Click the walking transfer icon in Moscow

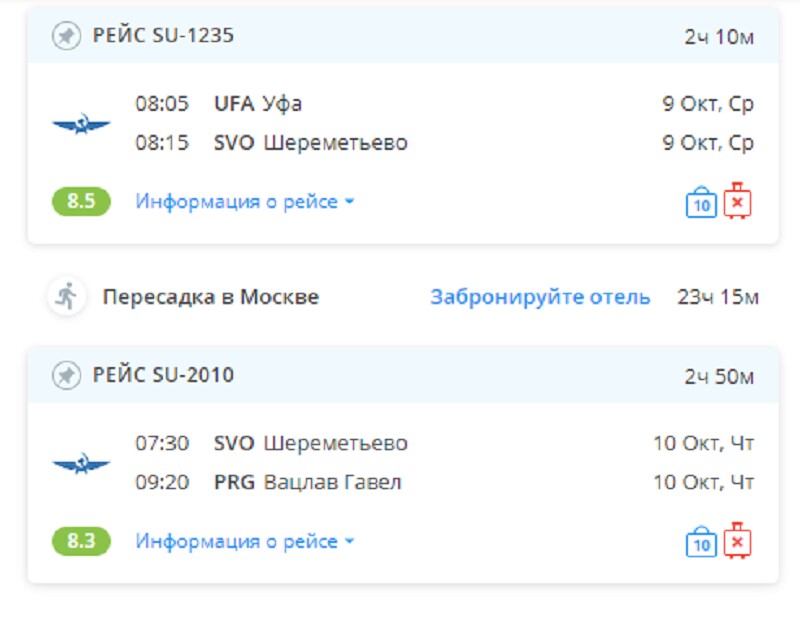66,297
